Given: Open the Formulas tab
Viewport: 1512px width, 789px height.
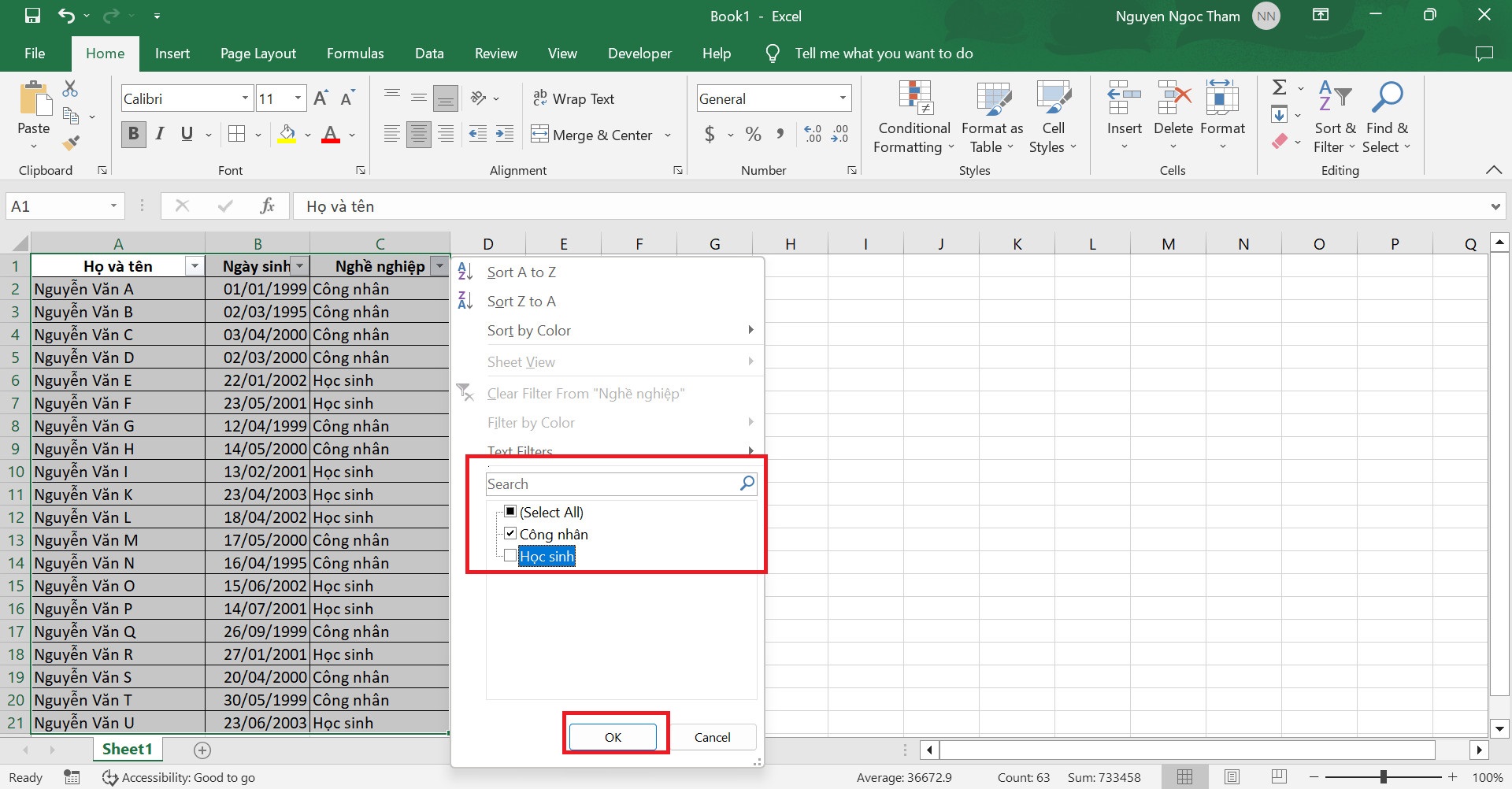Looking at the screenshot, I should 355,54.
